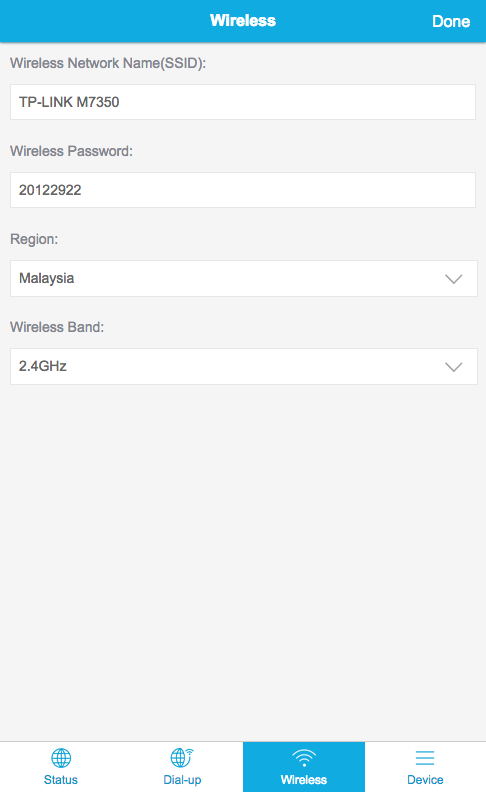Click the Wireless Network Name(SSID) label
486x792 pixels.
pos(108,63)
